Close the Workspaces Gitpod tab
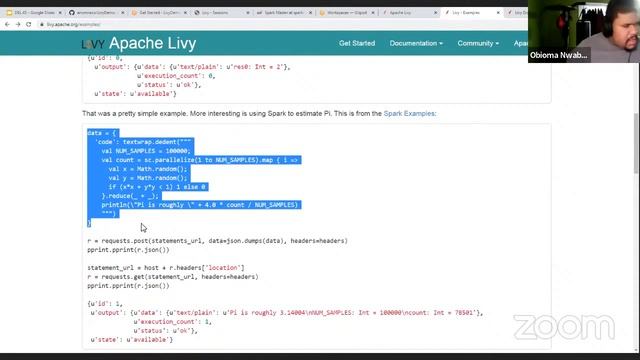 (373, 13)
